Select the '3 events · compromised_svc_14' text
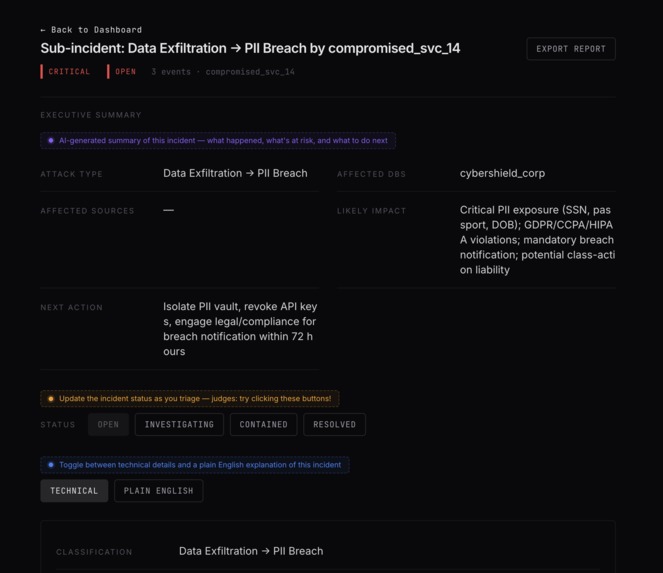Image resolution: width=663 pixels, height=573 pixels. point(223,72)
